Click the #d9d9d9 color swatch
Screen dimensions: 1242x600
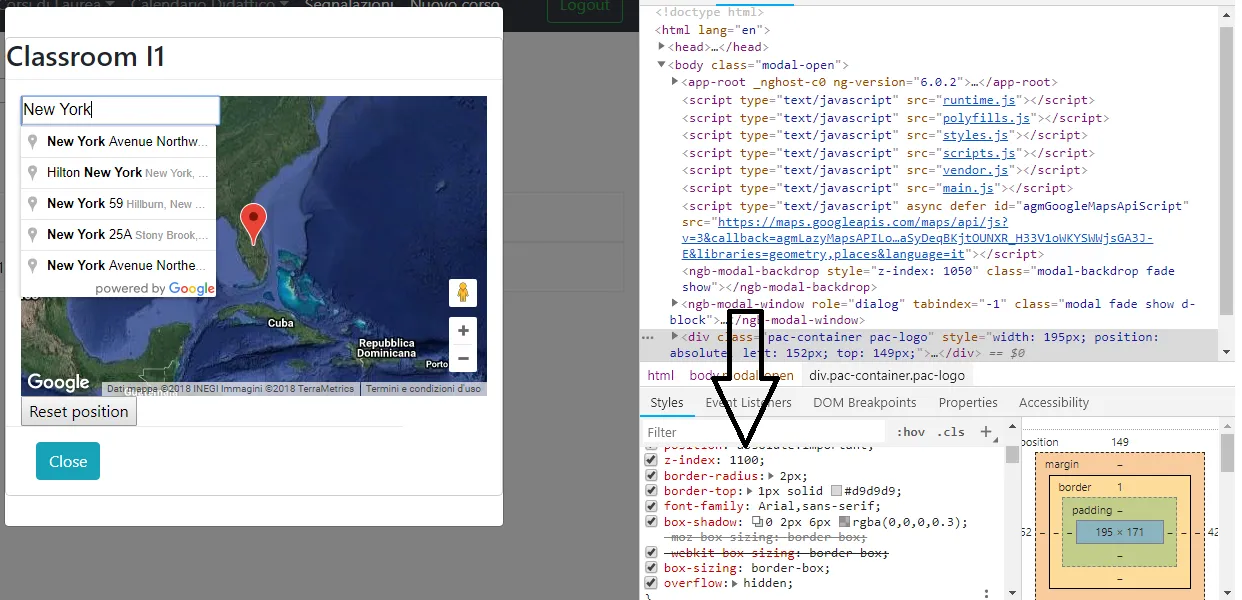[837, 491]
